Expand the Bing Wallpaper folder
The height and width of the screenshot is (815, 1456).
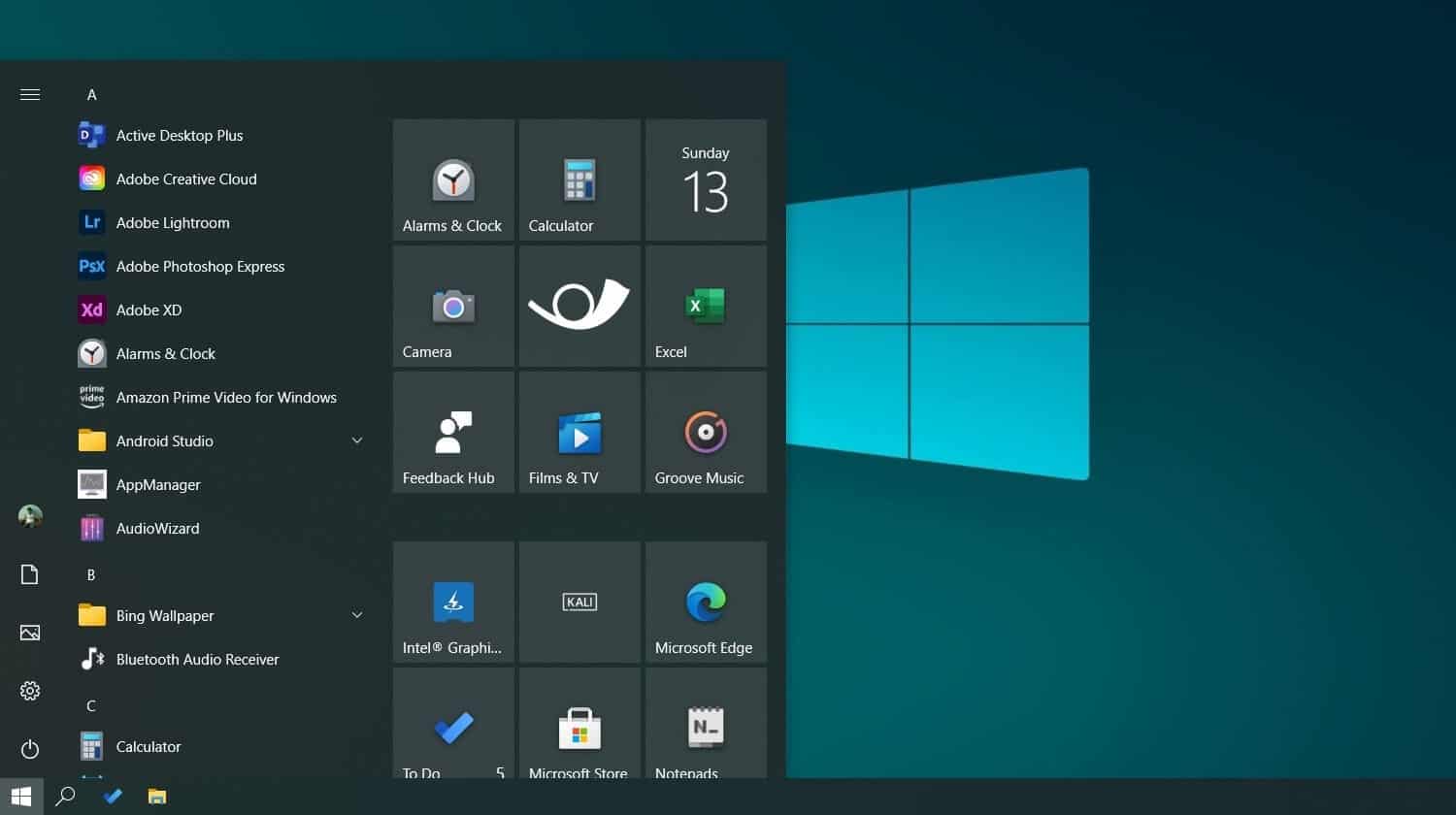pos(357,615)
